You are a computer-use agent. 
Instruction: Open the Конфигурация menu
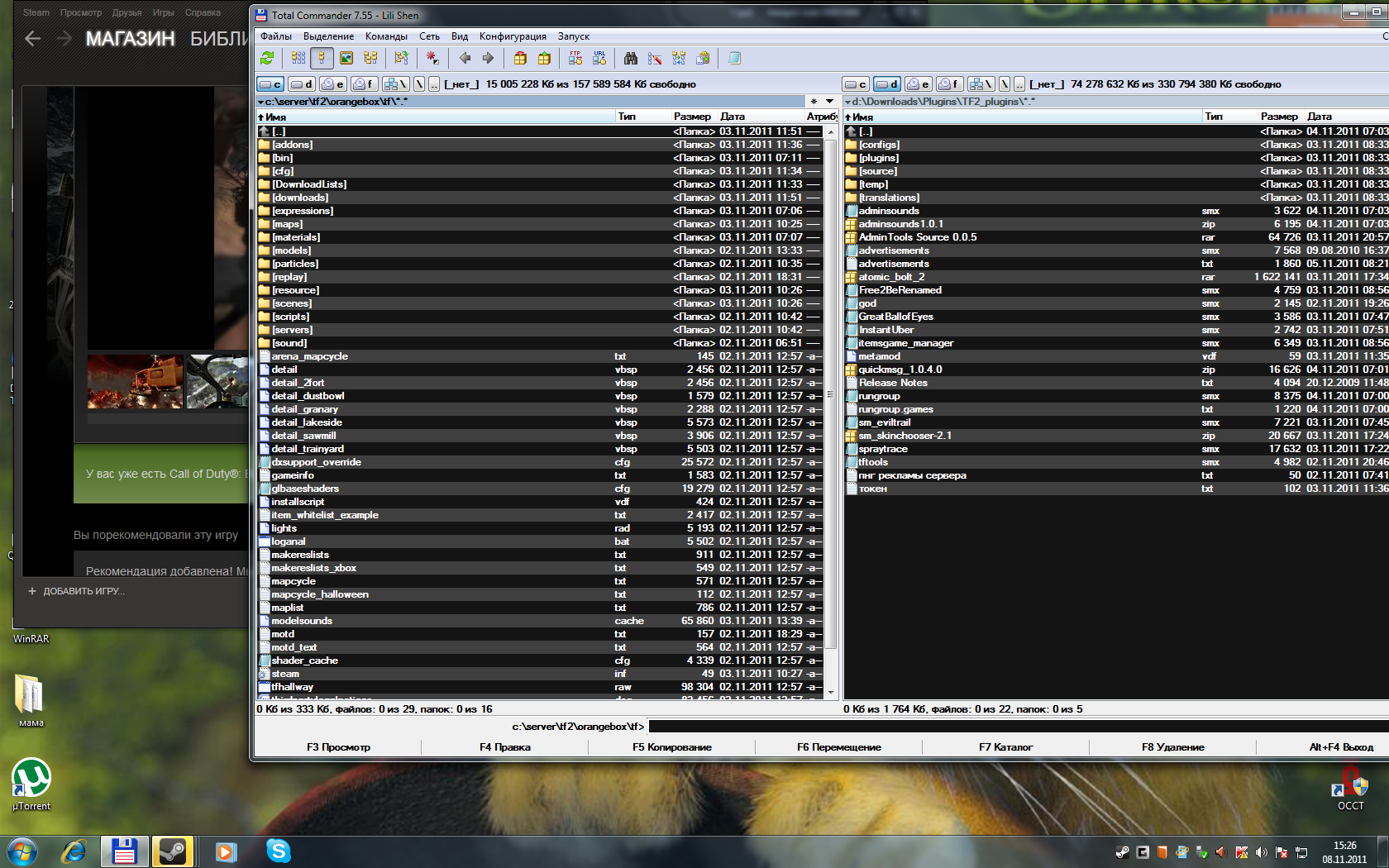513,36
